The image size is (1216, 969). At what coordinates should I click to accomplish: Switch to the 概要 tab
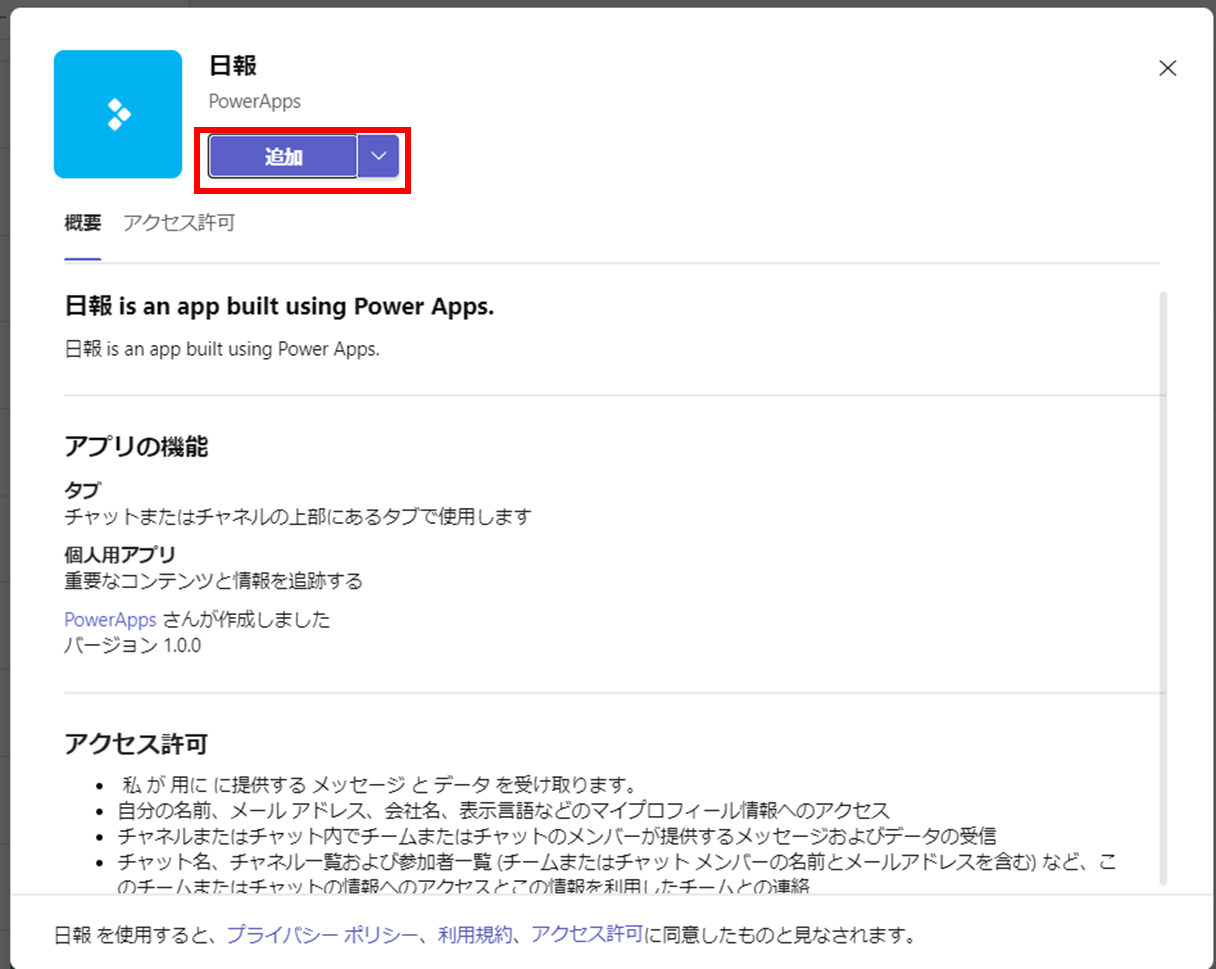83,223
